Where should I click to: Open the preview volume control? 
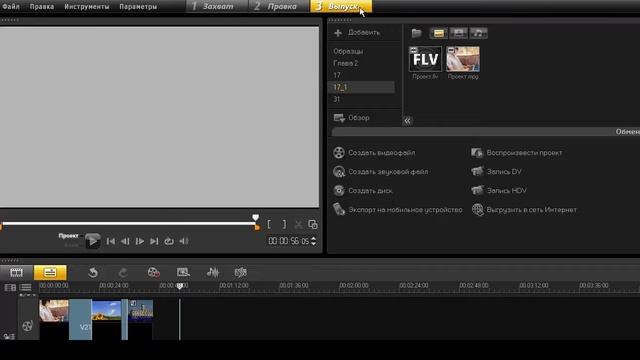click(184, 241)
